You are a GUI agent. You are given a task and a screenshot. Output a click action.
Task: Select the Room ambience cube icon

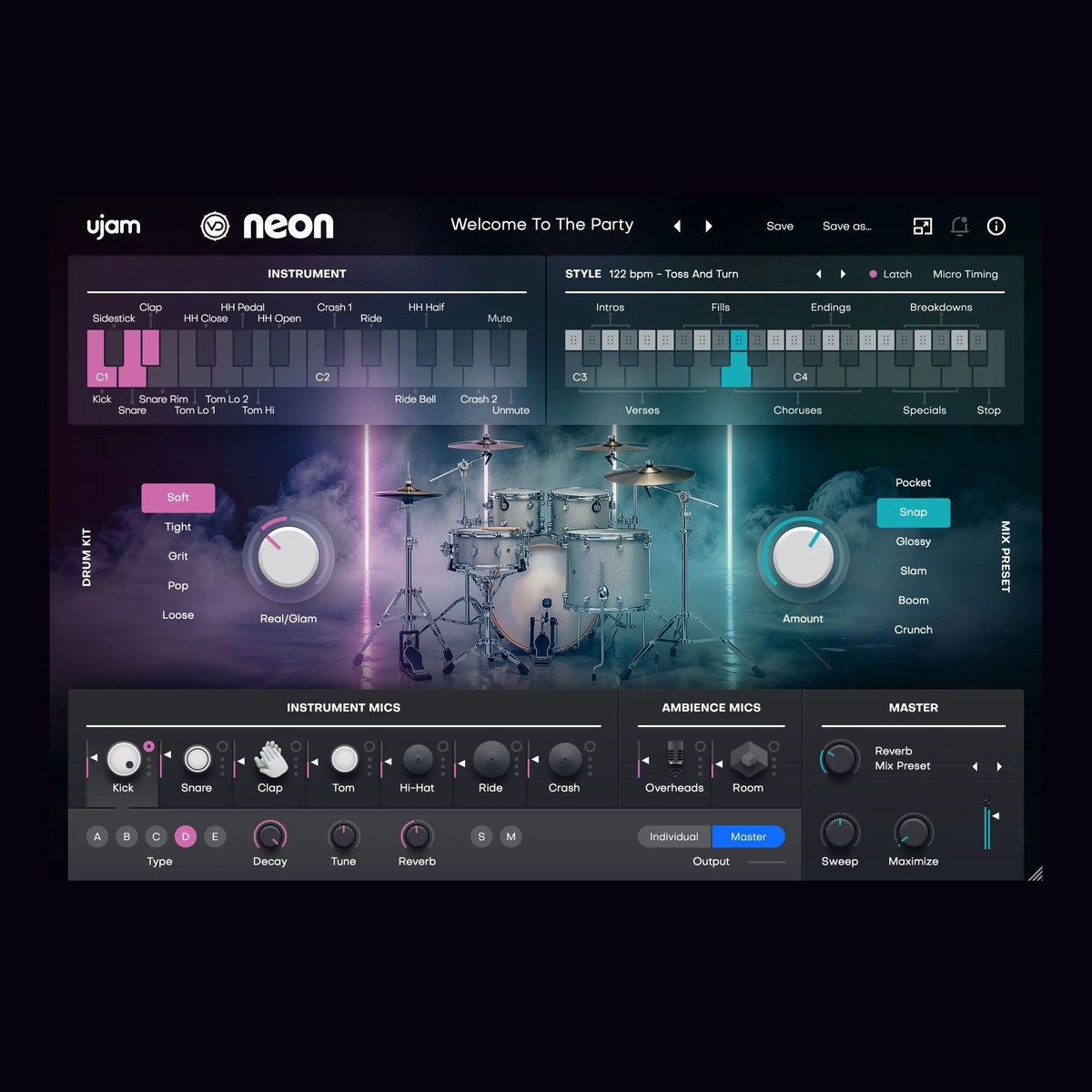click(x=748, y=759)
